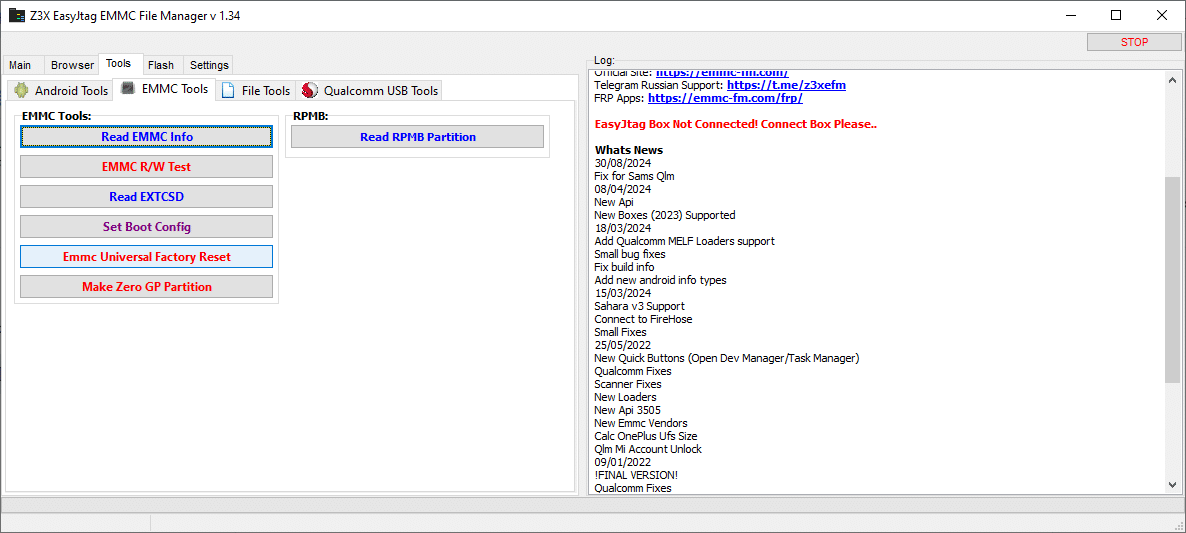Viewport: 1186px width, 533px height.
Task: Start Emmc Universal Factory Reset
Action: (146, 257)
